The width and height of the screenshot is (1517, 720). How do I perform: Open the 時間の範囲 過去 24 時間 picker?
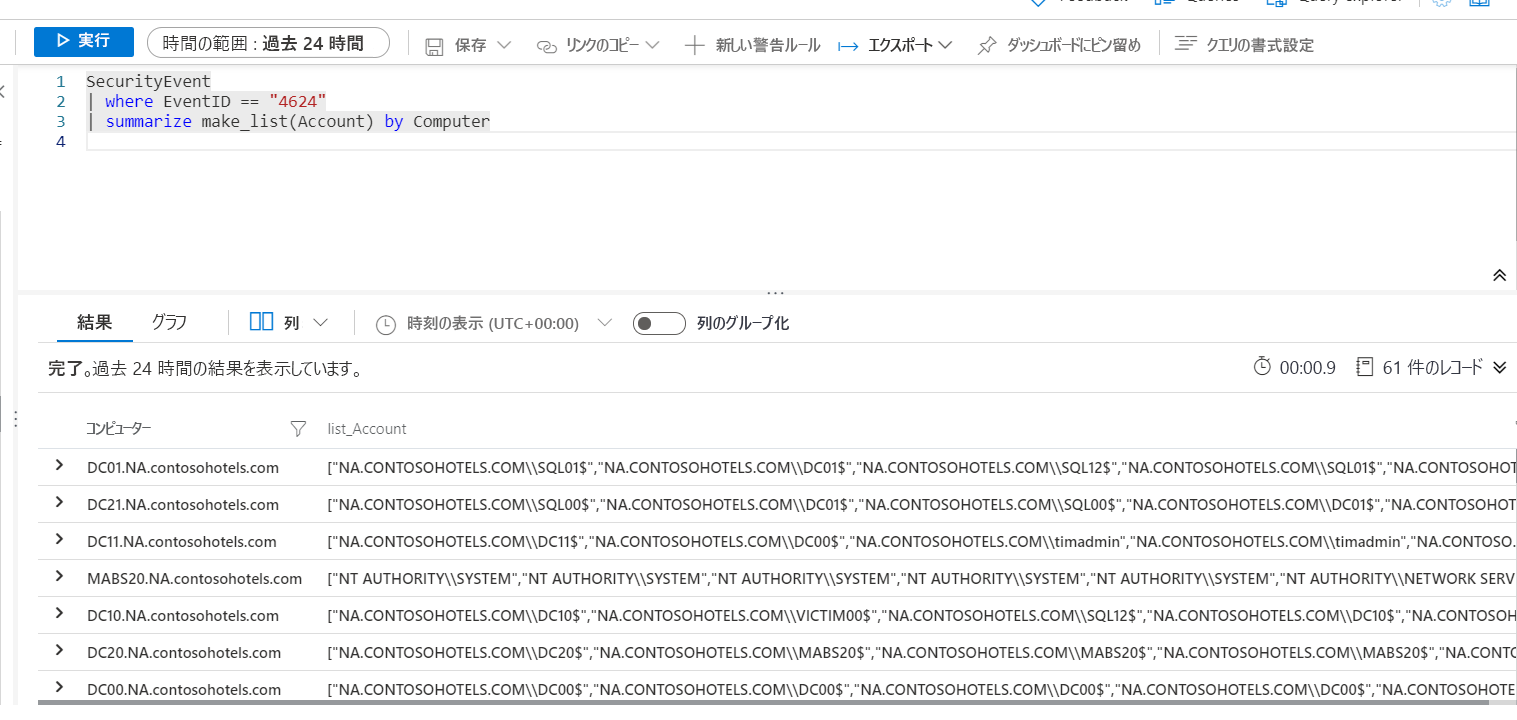[x=268, y=43]
